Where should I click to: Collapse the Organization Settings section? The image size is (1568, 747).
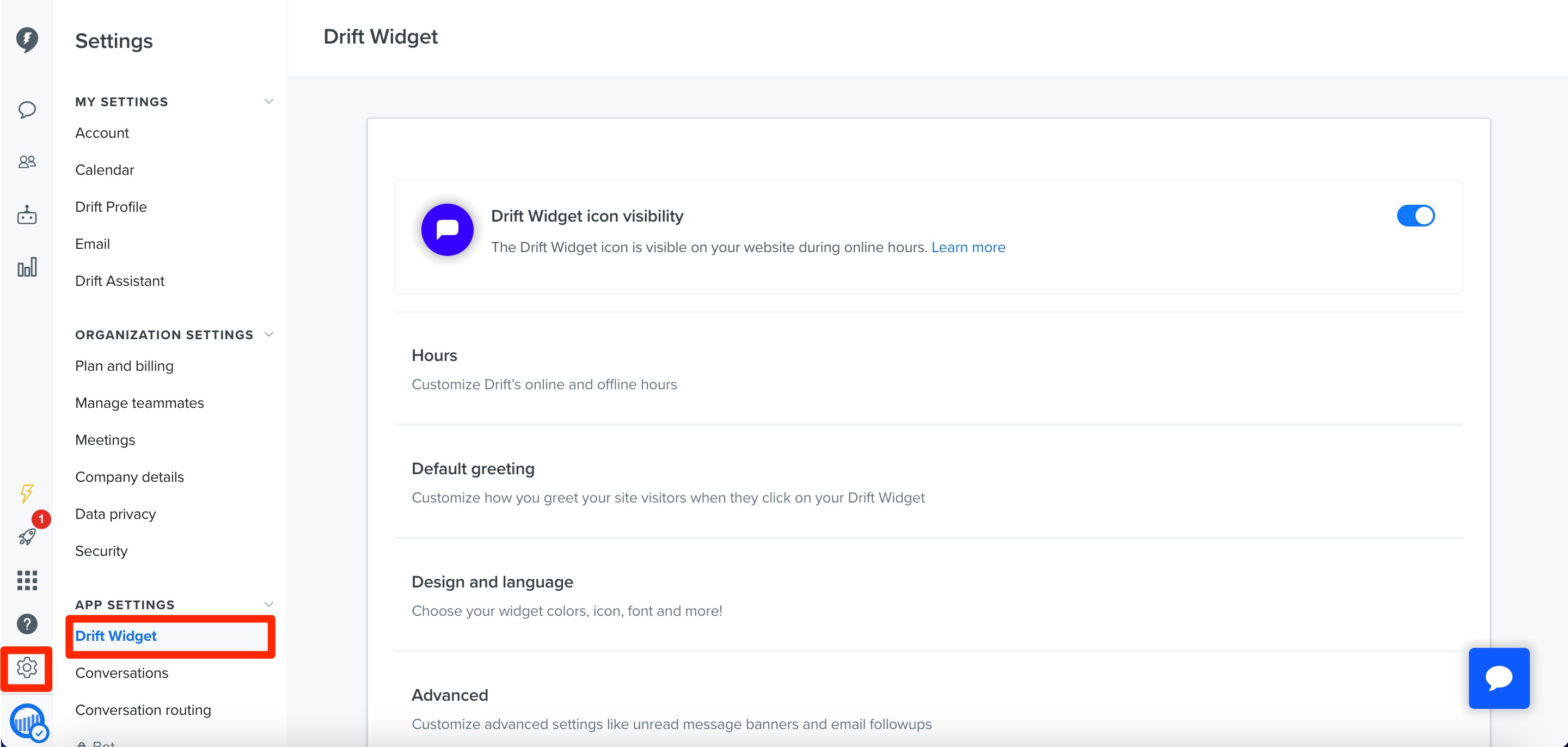pos(268,334)
